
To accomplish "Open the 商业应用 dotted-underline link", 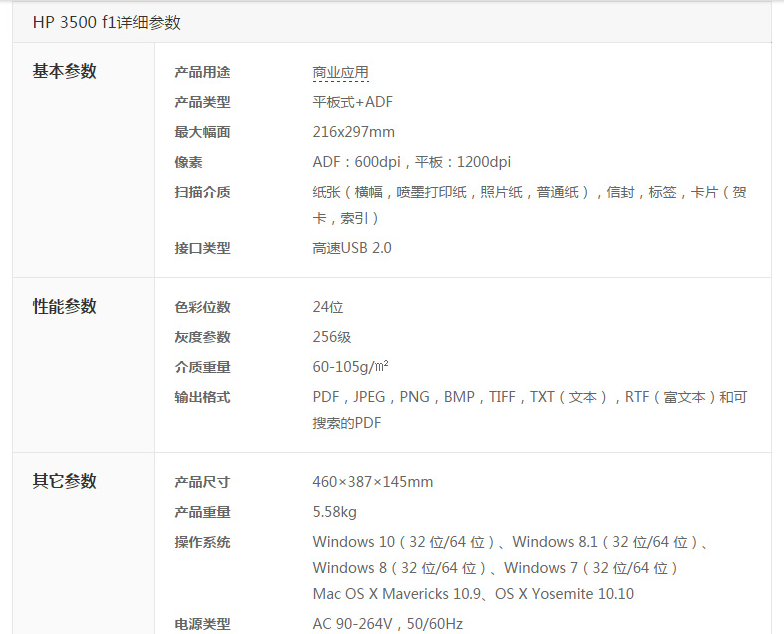I will (340, 72).
